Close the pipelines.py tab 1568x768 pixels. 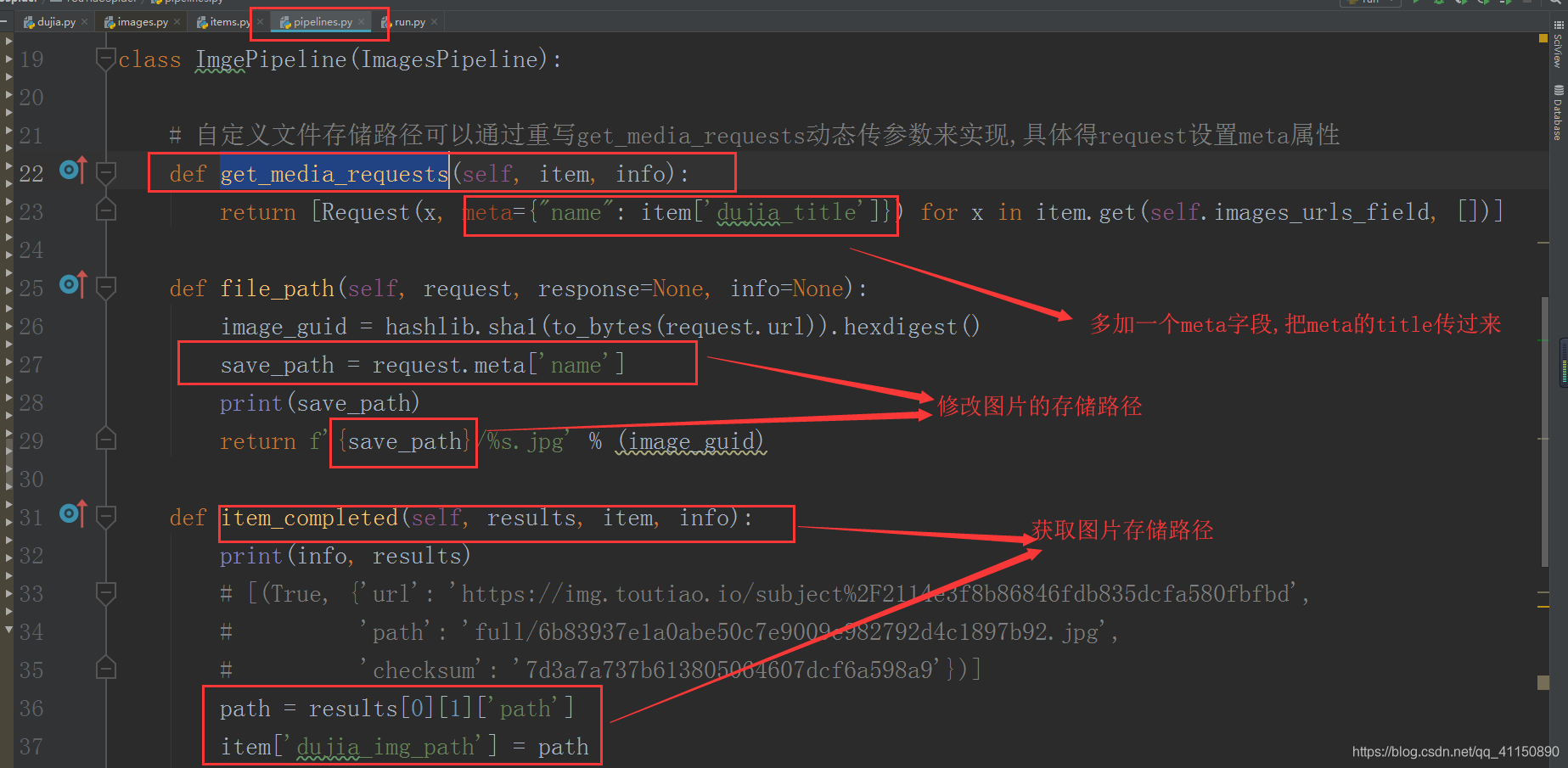coord(362,22)
